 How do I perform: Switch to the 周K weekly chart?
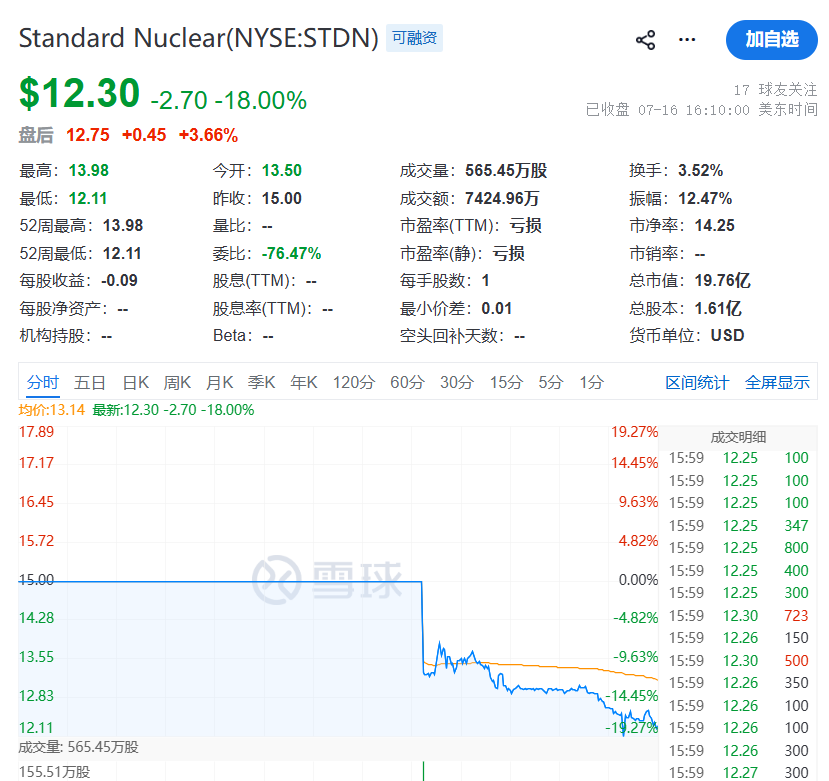point(177,382)
